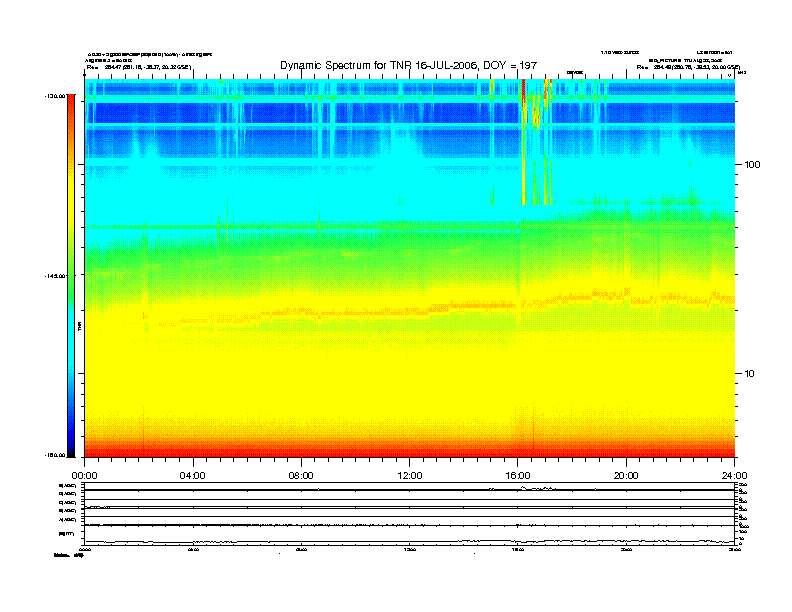
Task: Click the horizontal green line across the spectrum
Action: click(410, 227)
